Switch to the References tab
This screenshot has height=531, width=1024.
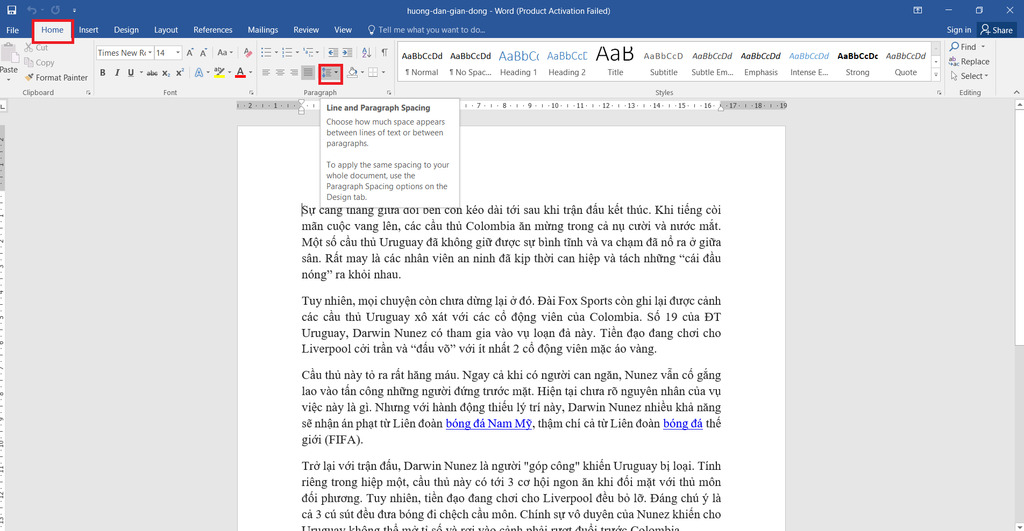click(x=213, y=30)
